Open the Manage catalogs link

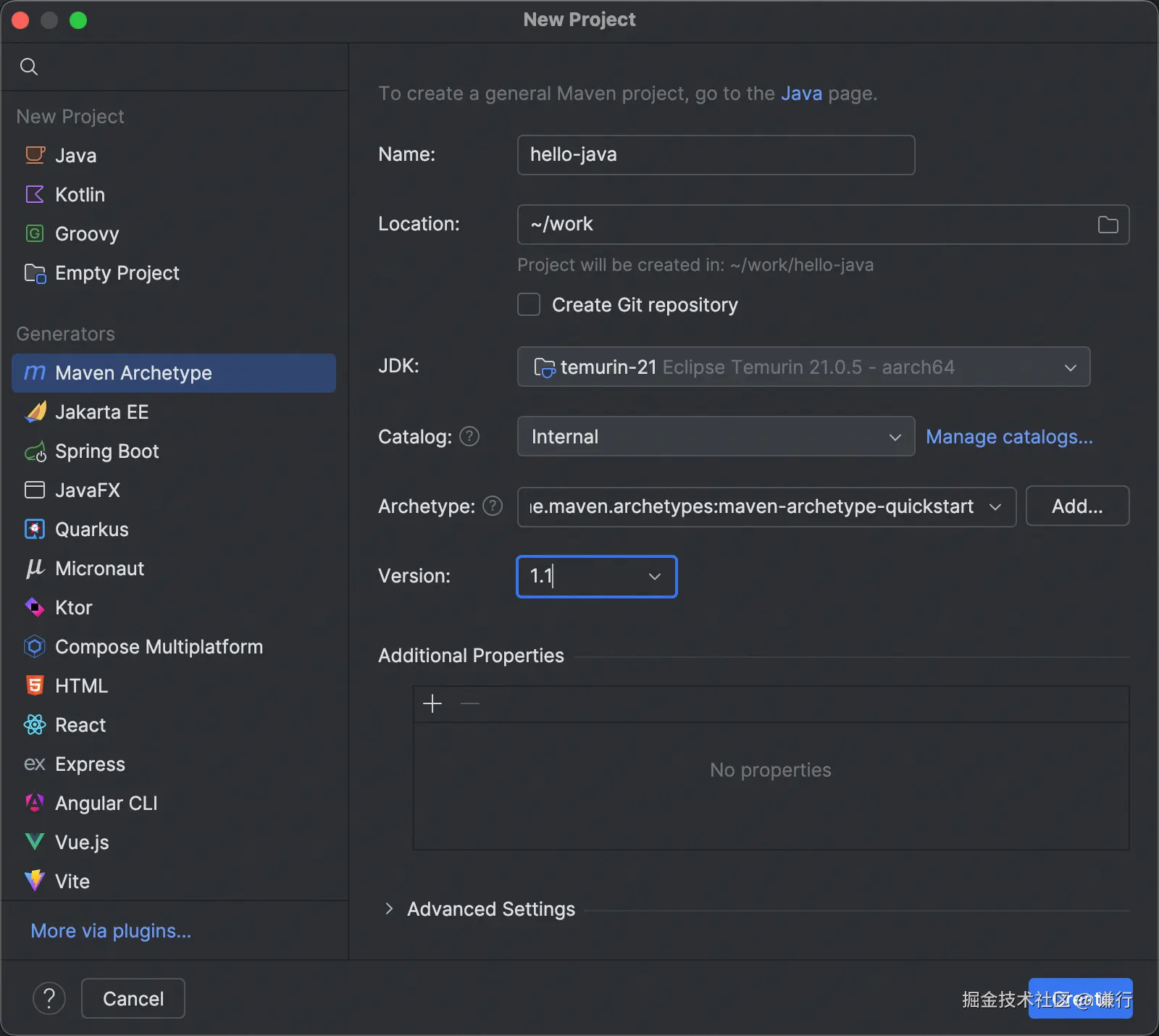point(1009,437)
